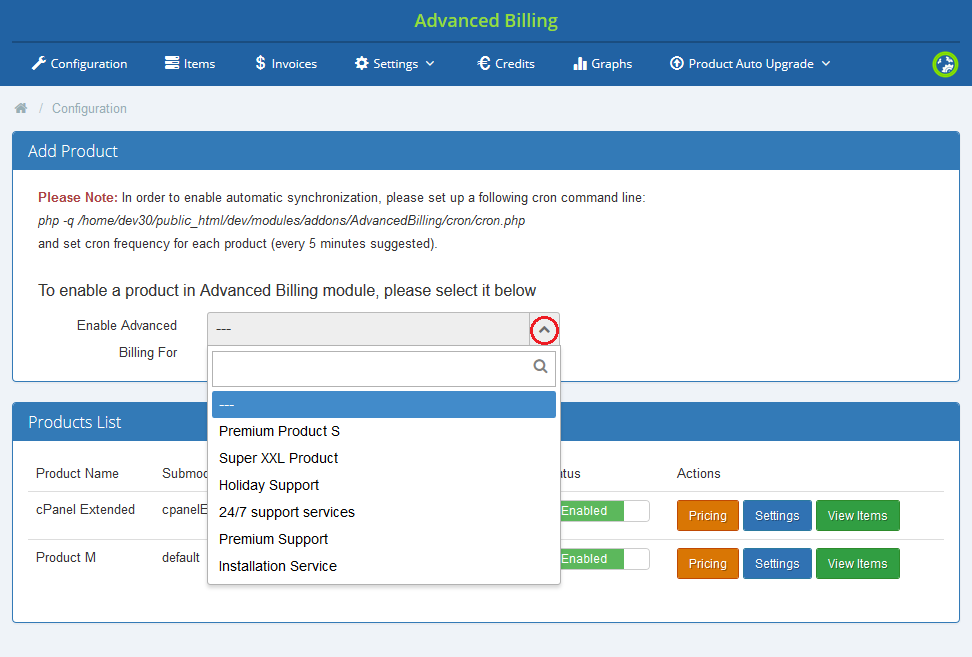Click the green circular logo icon
Screen dimensions: 972x657
click(945, 64)
